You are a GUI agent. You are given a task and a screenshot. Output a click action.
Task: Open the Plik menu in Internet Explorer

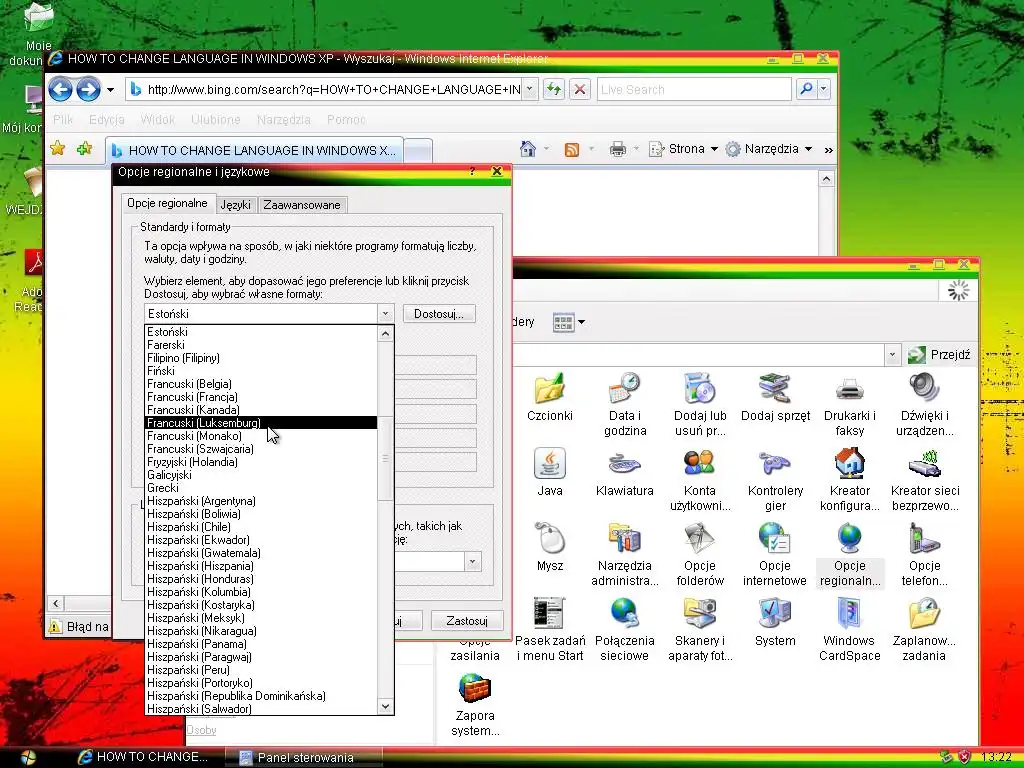(x=63, y=120)
